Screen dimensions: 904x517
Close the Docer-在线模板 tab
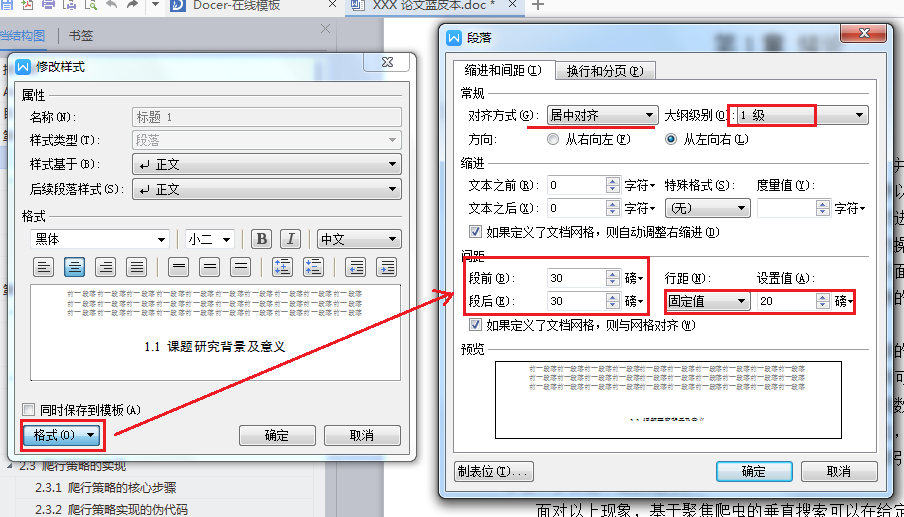pyautogui.click(x=332, y=5)
